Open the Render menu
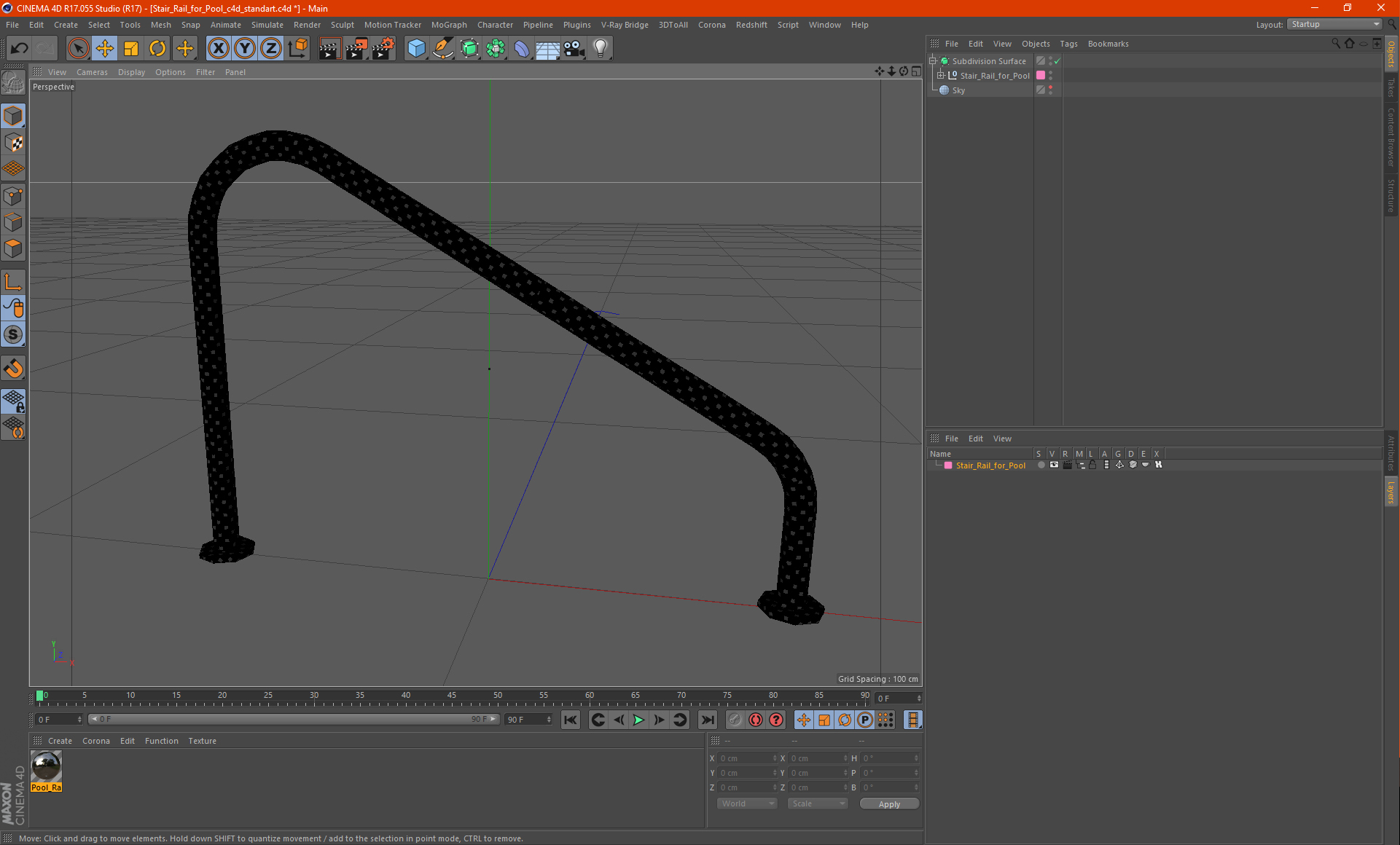This screenshot has height=845, width=1400. click(x=307, y=25)
